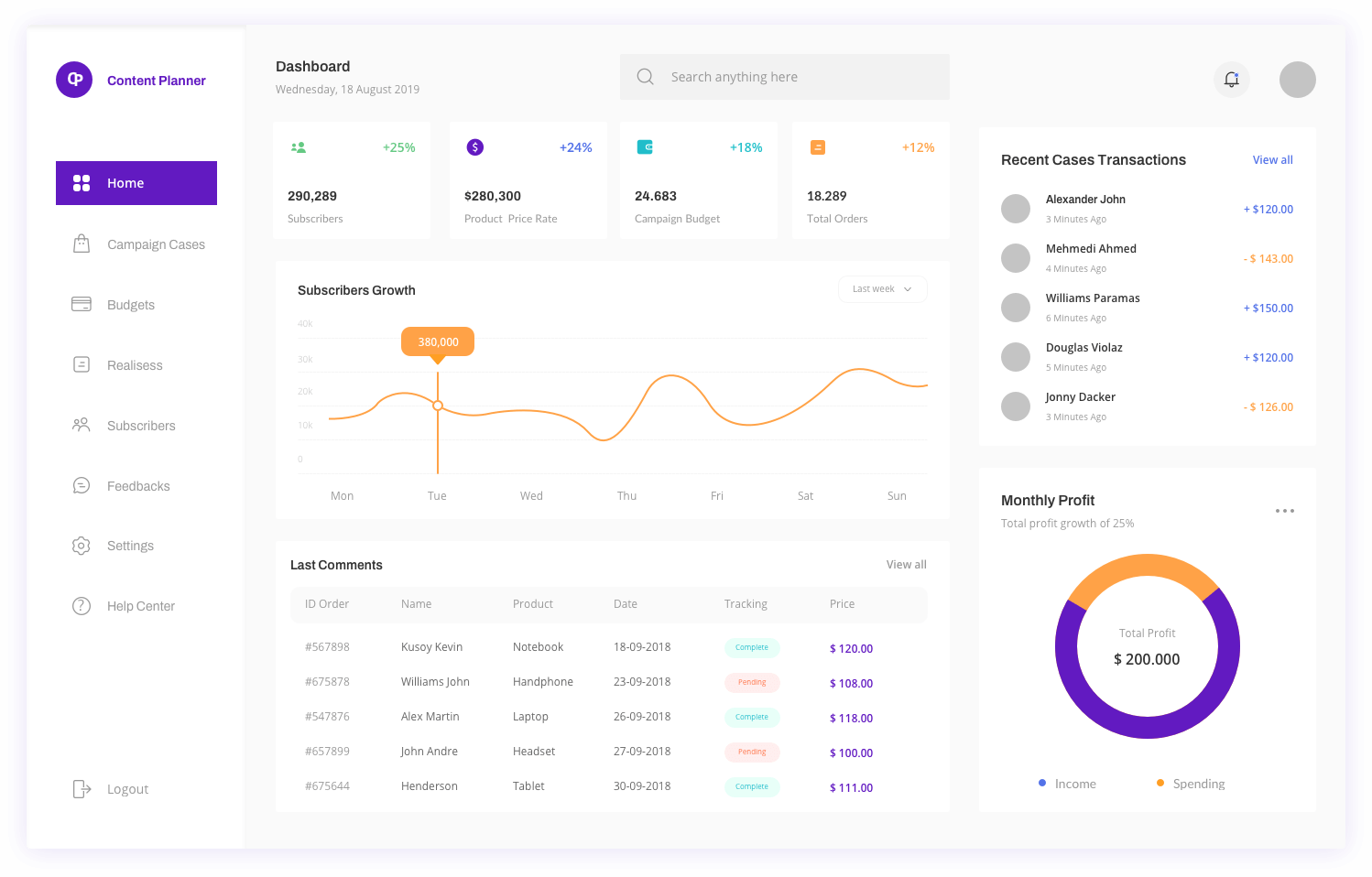Click the ID Order column header

pos(327,604)
